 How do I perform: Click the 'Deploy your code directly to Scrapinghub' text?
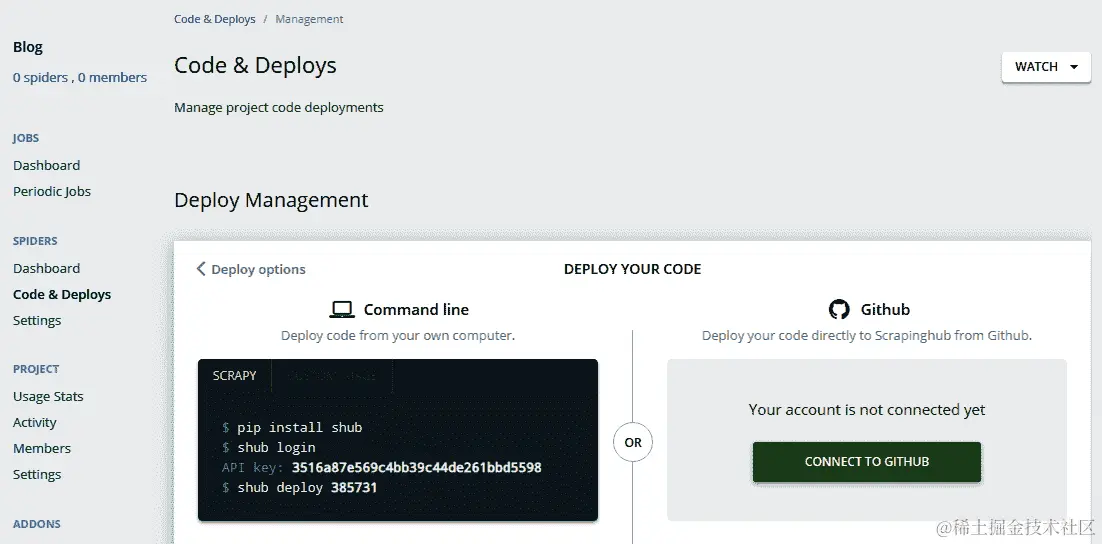867,335
